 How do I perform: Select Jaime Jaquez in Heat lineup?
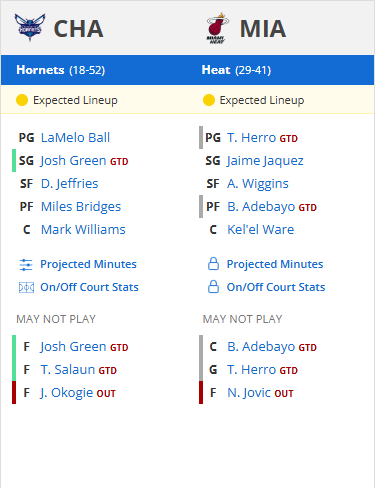click(265, 161)
